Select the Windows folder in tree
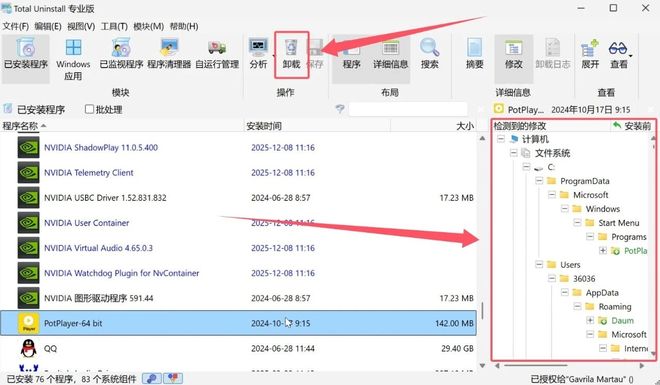 pyautogui.click(x=603, y=209)
